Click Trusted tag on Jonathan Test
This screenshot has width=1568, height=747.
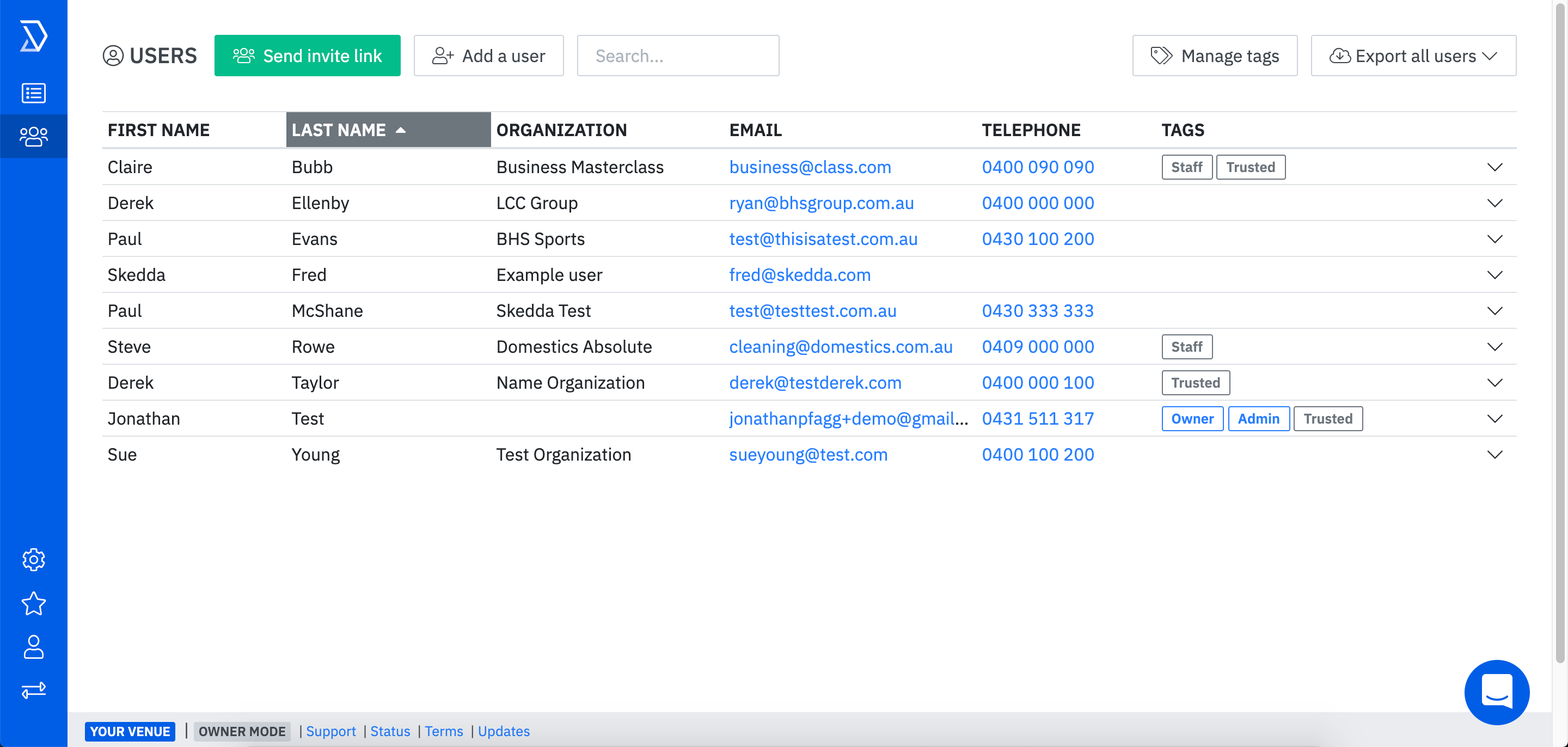click(1327, 418)
